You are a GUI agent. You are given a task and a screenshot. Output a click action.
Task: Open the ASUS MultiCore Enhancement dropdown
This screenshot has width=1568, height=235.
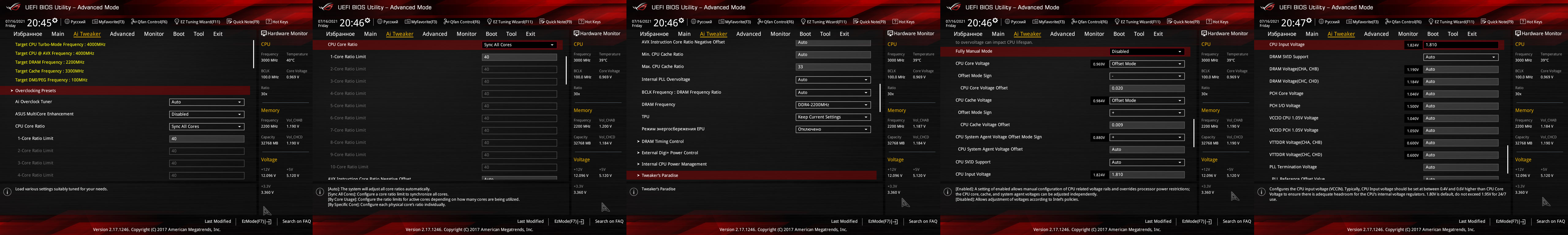coord(206,114)
